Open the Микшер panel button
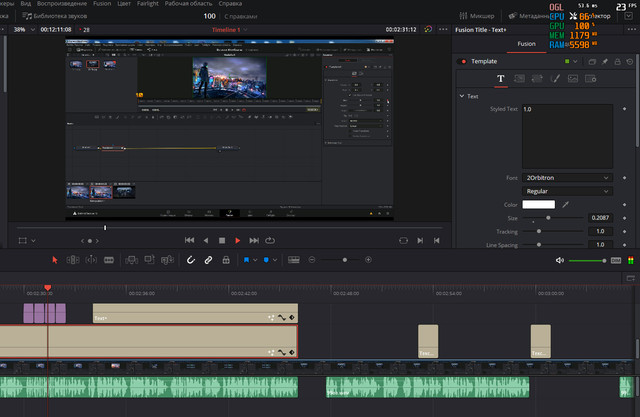 [x=476, y=16]
